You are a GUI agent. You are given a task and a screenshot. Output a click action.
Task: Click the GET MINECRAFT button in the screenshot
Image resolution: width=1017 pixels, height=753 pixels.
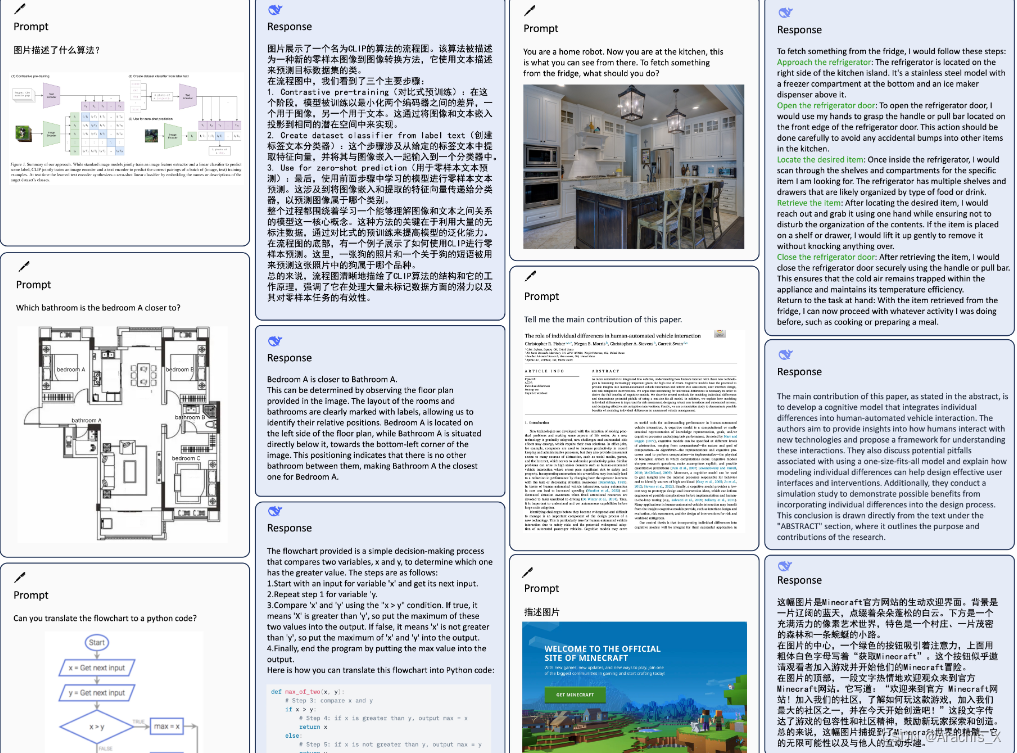pyautogui.click(x=575, y=695)
